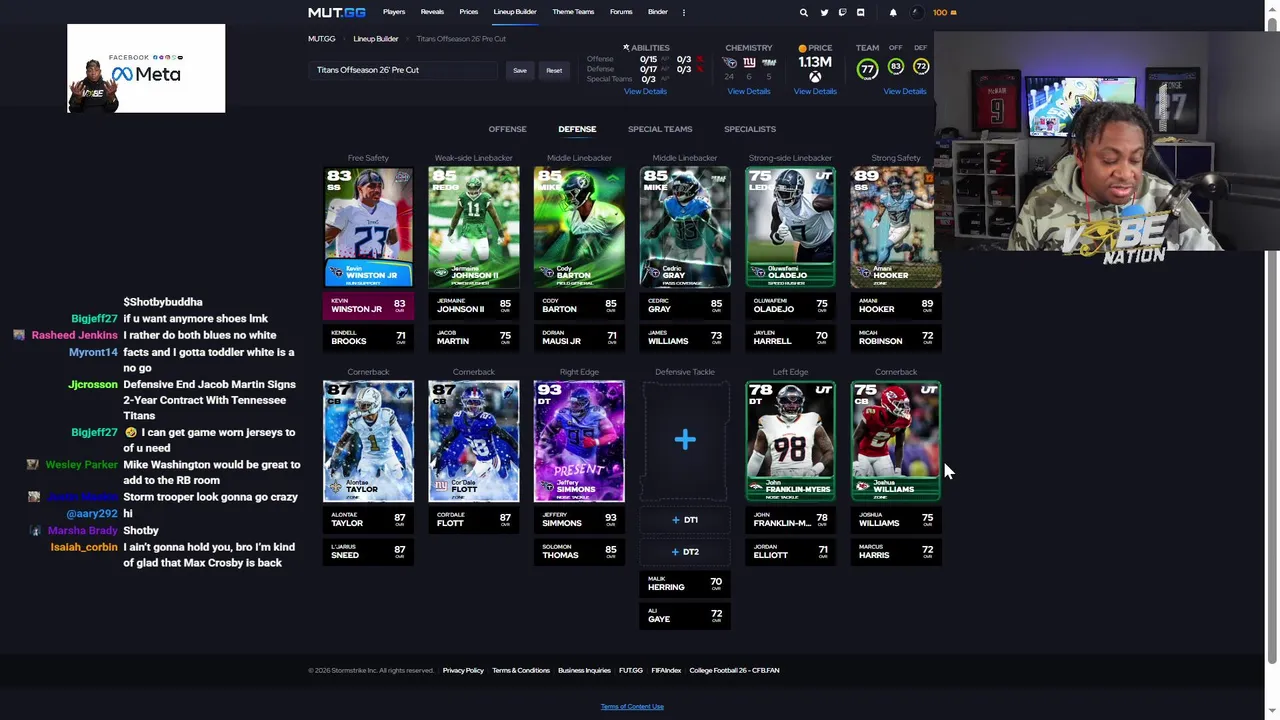Viewport: 1280px width, 720px height.
Task: Open the more options dots after Binder
Action: click(x=684, y=12)
